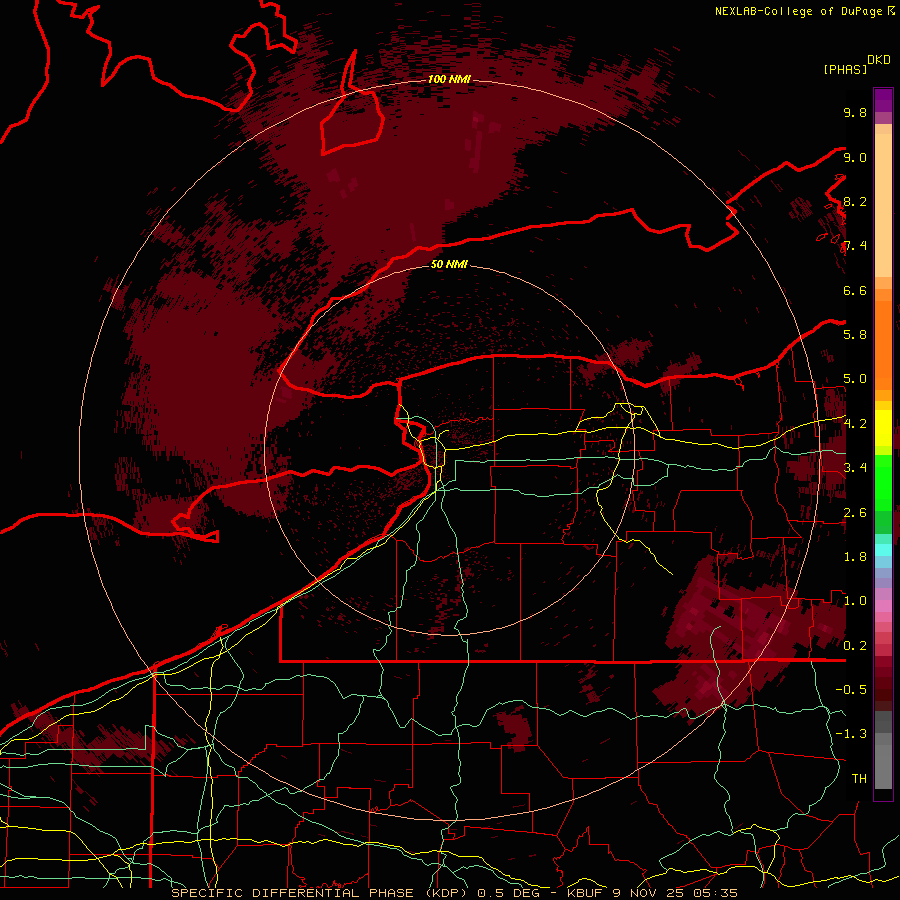Click the light peach color bar segment

[883, 205]
